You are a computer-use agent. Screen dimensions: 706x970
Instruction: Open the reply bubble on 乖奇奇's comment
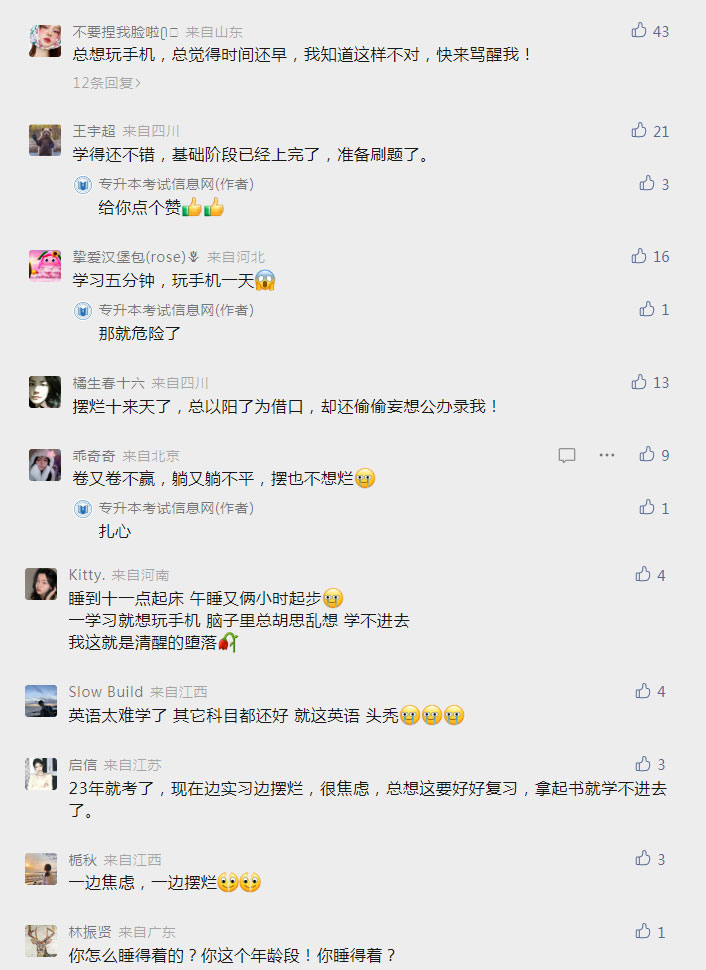tap(567, 454)
